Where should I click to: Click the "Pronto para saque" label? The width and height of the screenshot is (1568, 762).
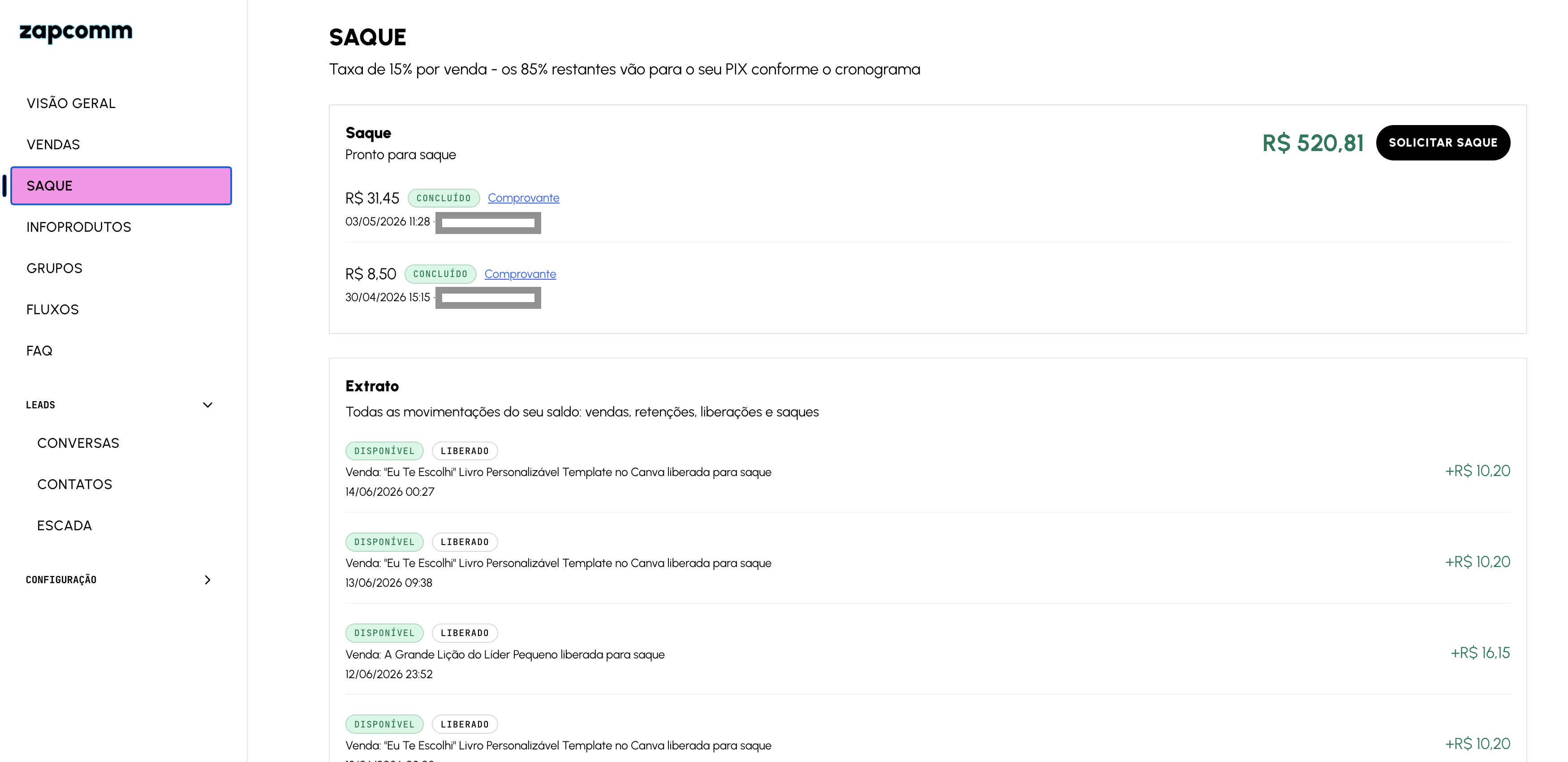(x=401, y=155)
